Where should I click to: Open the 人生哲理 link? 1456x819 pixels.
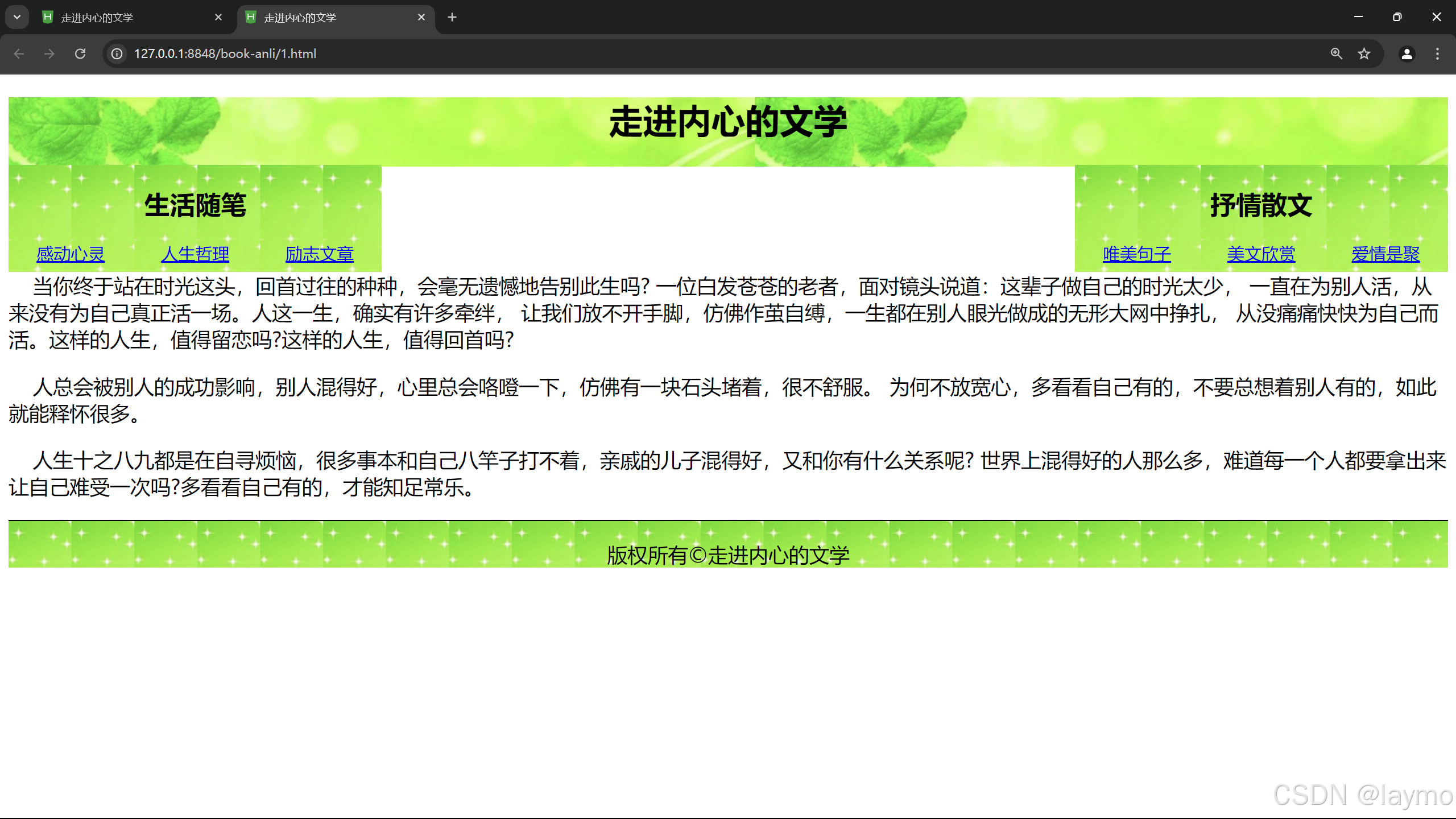click(x=195, y=254)
